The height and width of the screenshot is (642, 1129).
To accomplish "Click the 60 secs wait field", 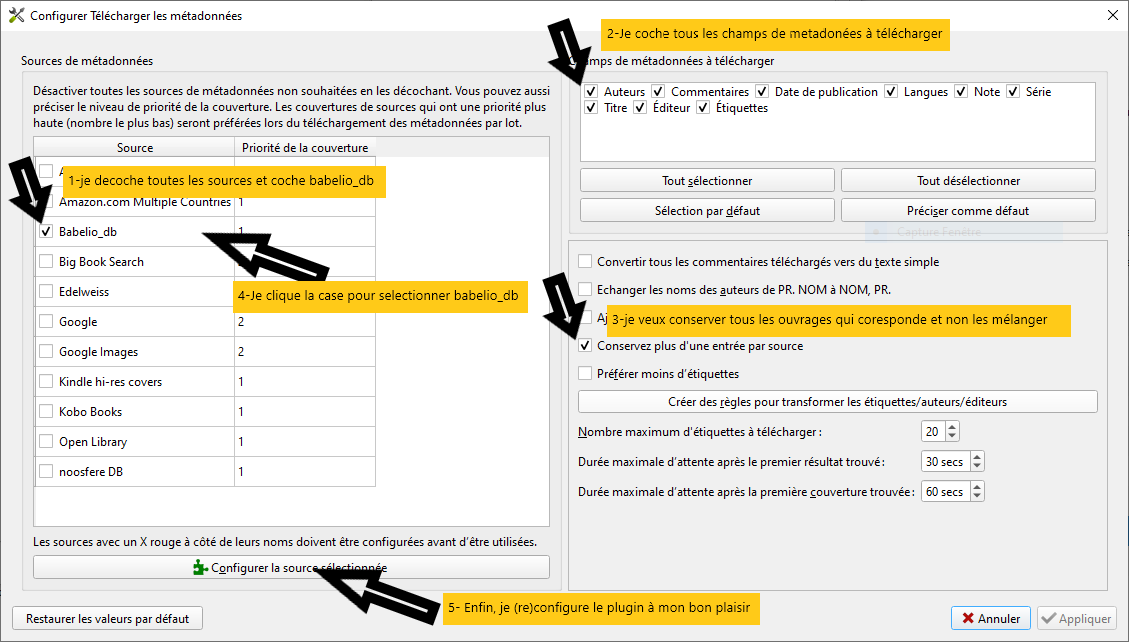I will tap(946, 492).
